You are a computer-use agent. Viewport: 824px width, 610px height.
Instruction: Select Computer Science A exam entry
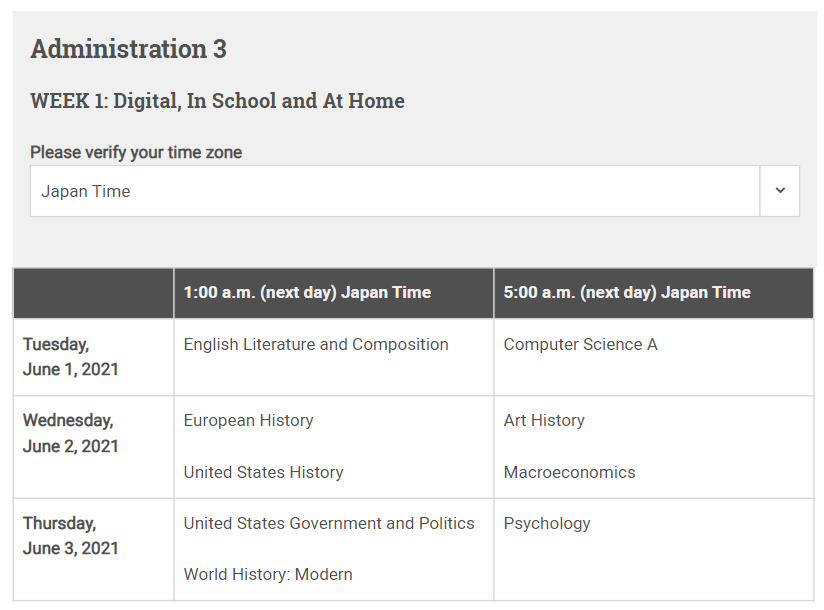coord(580,344)
